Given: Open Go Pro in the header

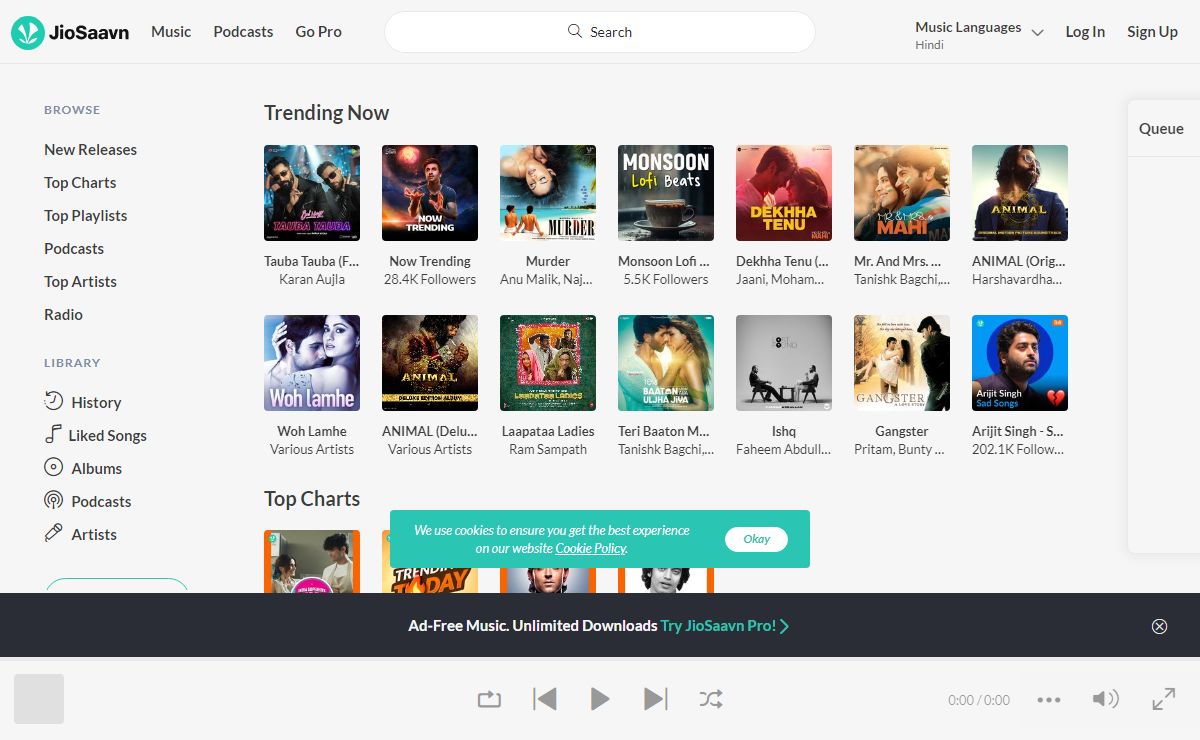Looking at the screenshot, I should pyautogui.click(x=319, y=31).
